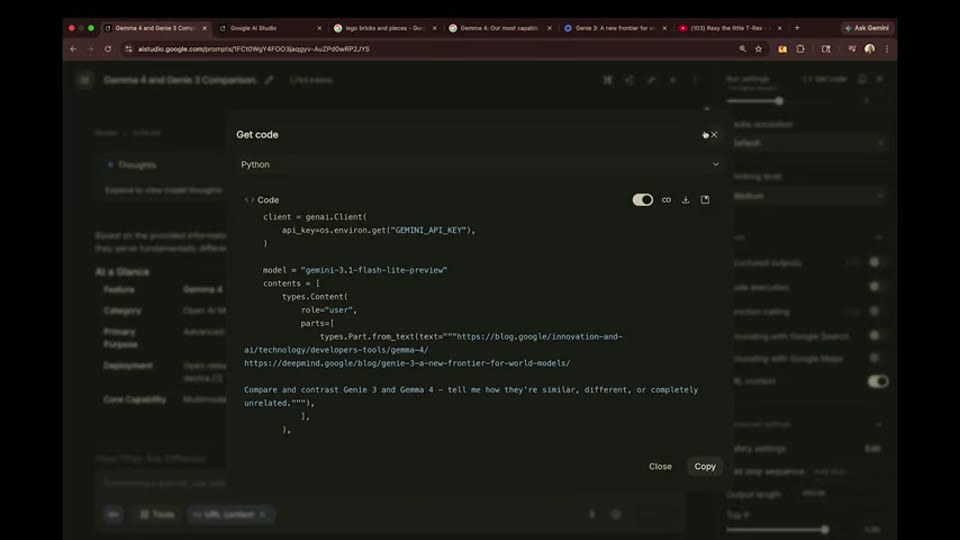Screen dimensions: 960x540
Task: Click the Colab link icon in code header
Action: [666, 200]
